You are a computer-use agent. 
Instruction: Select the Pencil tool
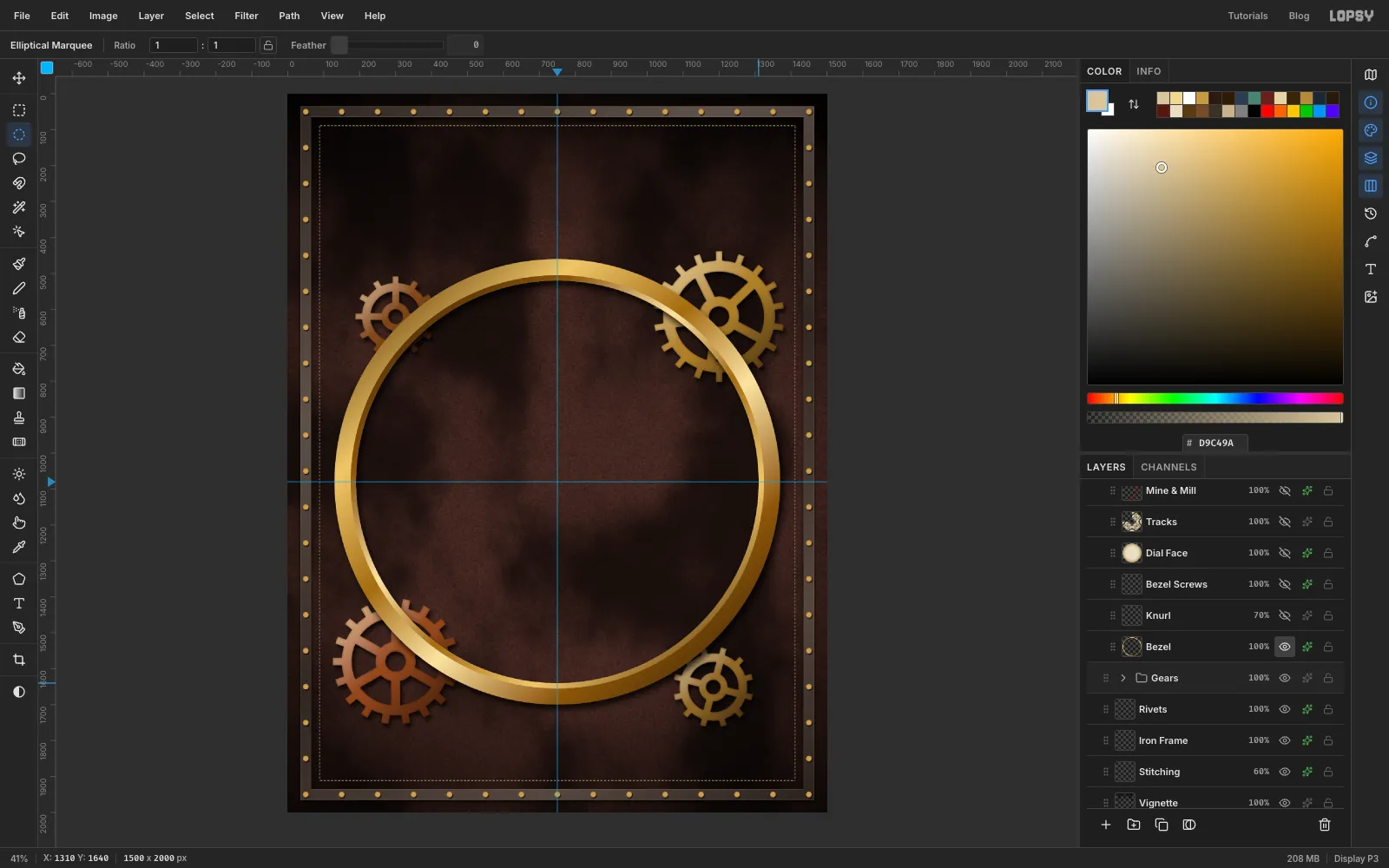point(19,288)
